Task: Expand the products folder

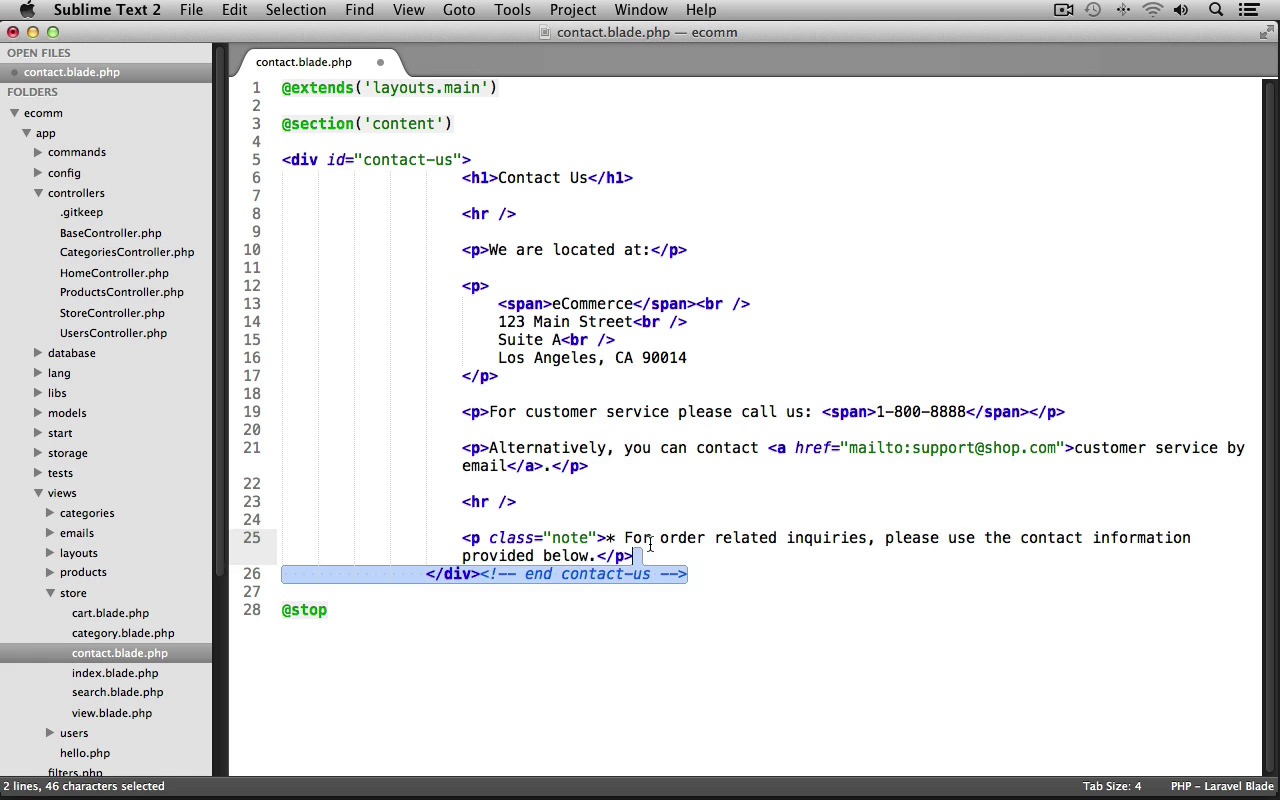Action: [50, 572]
